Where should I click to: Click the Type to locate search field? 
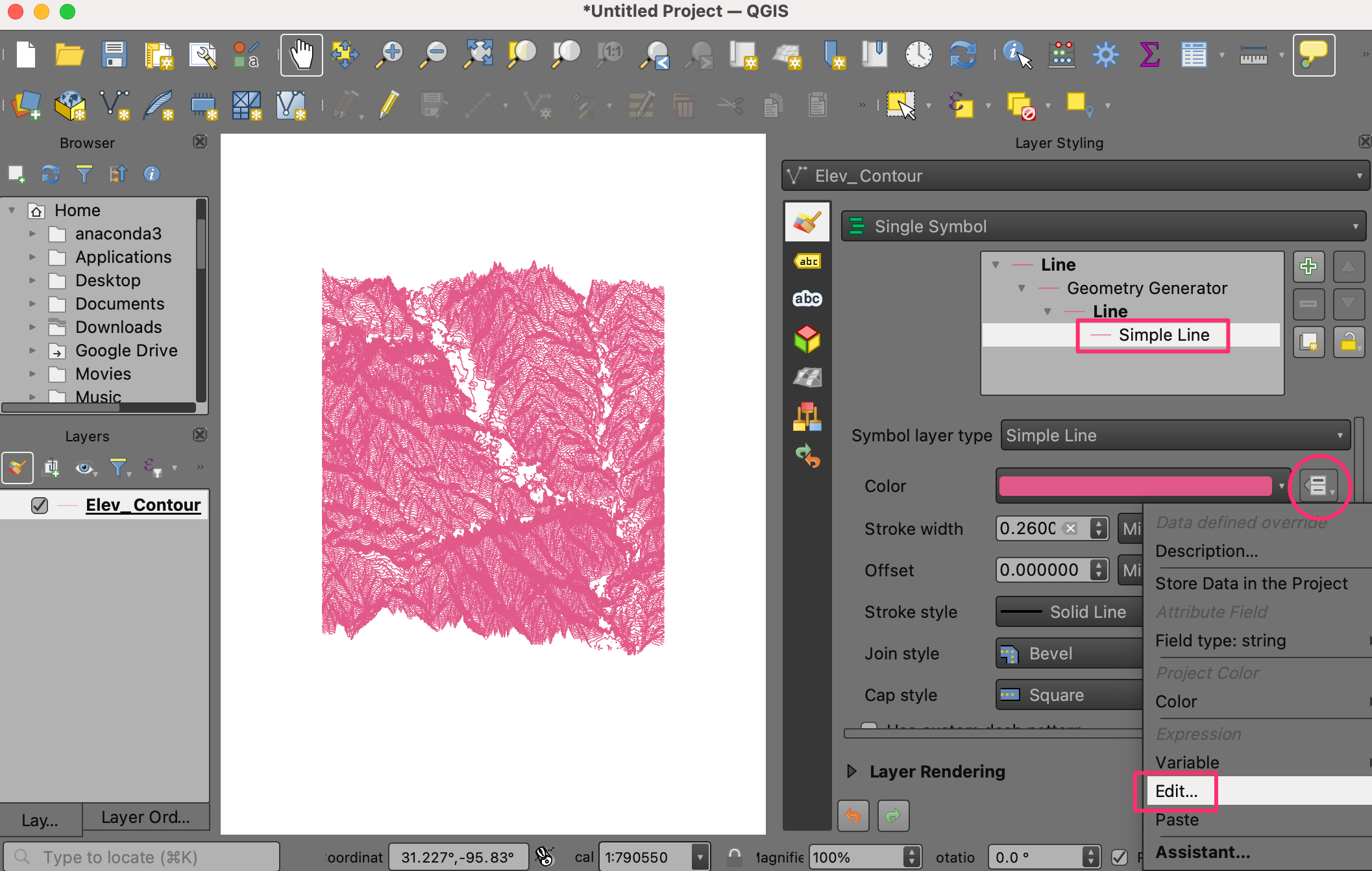pyautogui.click(x=143, y=857)
